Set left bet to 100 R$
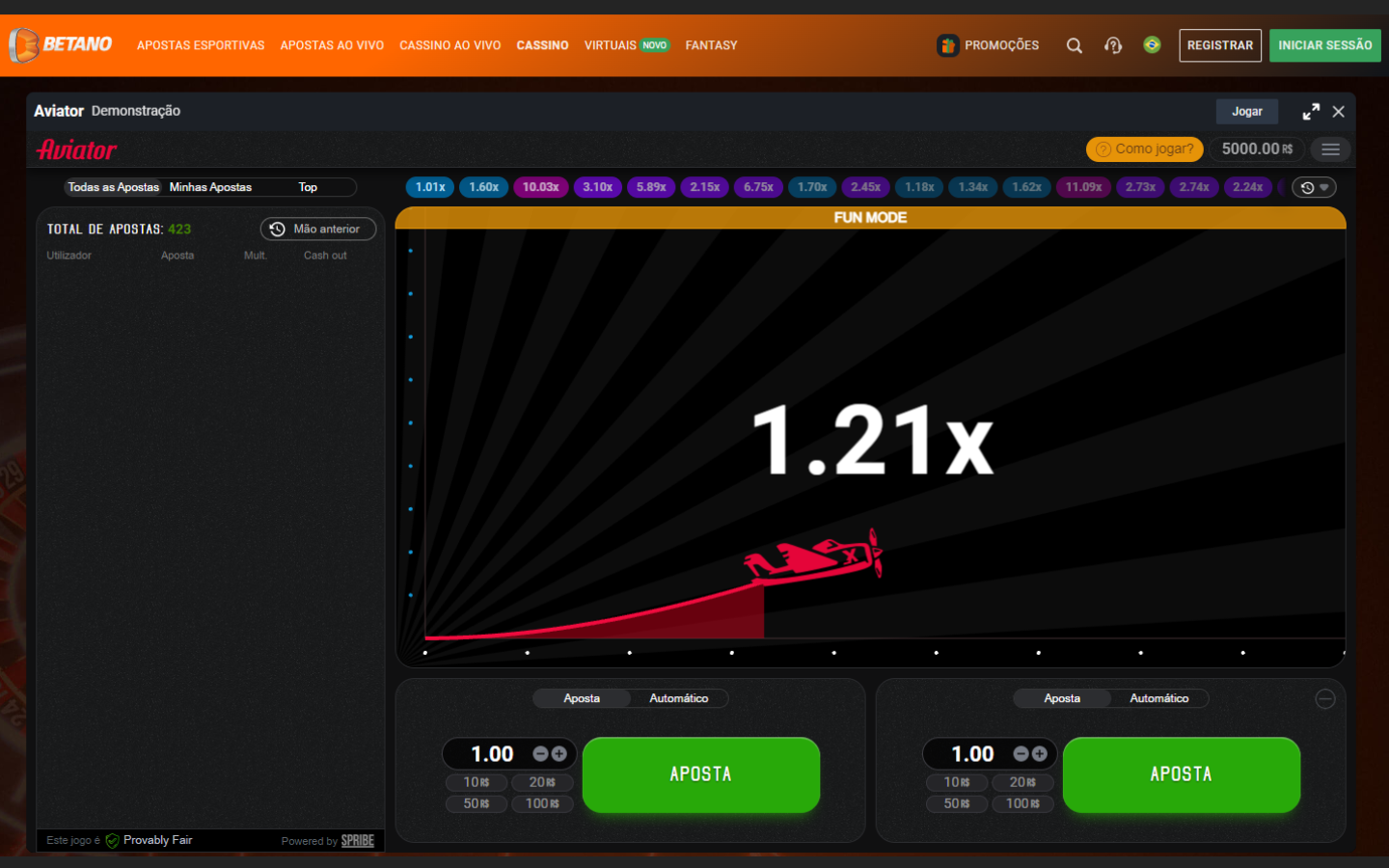The height and width of the screenshot is (868, 1389). point(542,803)
